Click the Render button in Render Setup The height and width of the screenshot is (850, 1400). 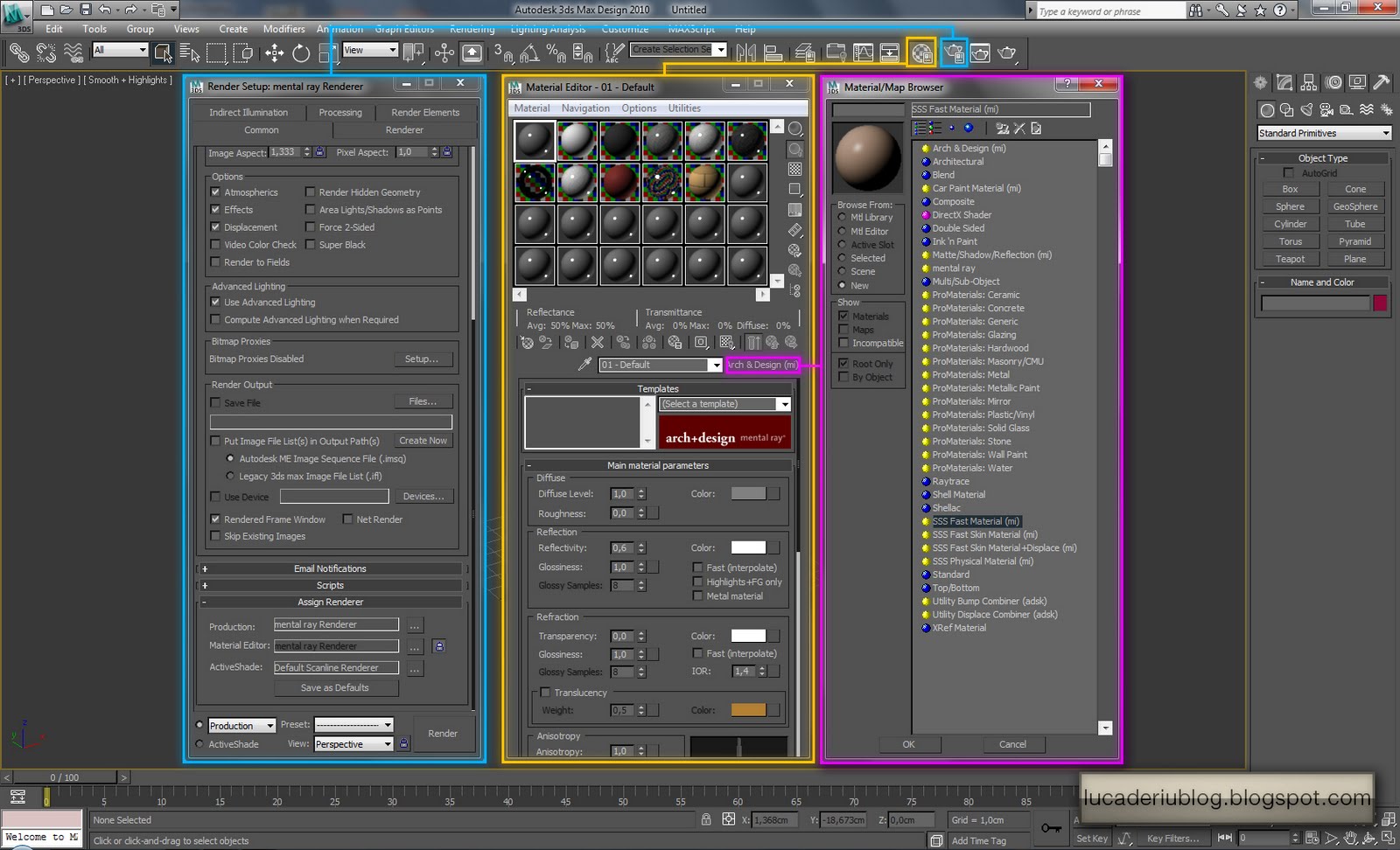tap(443, 734)
